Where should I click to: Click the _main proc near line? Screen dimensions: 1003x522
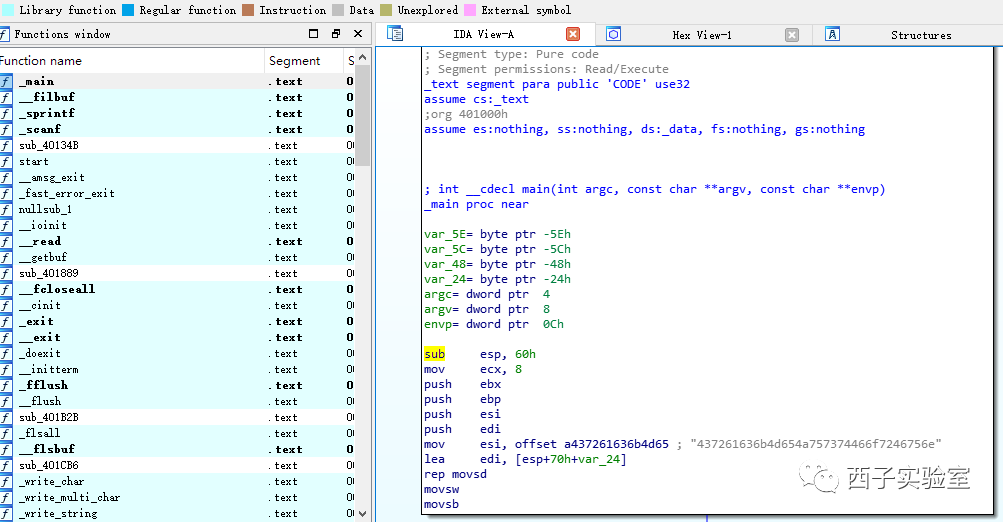point(476,204)
